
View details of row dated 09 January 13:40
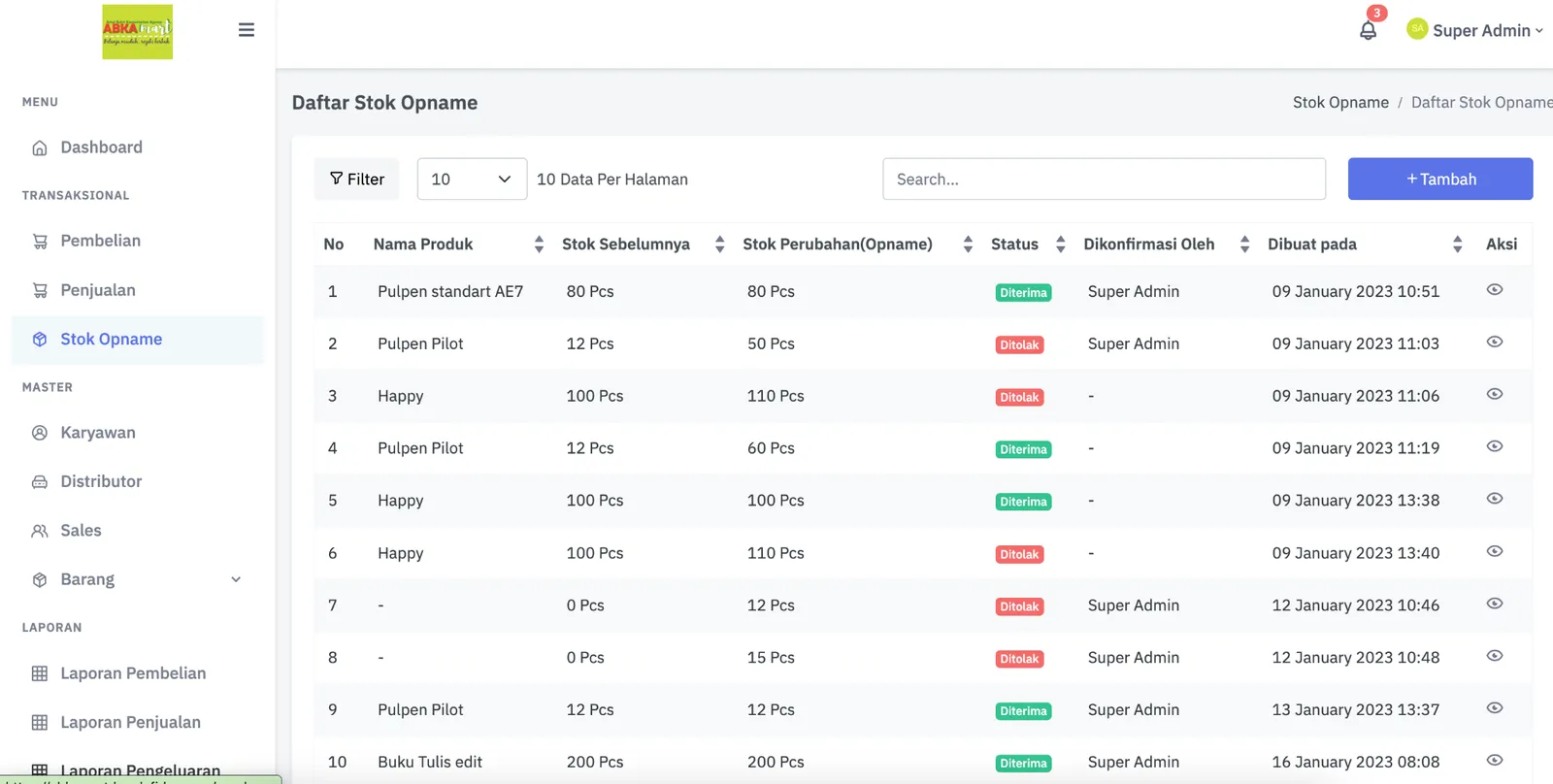1495,552
